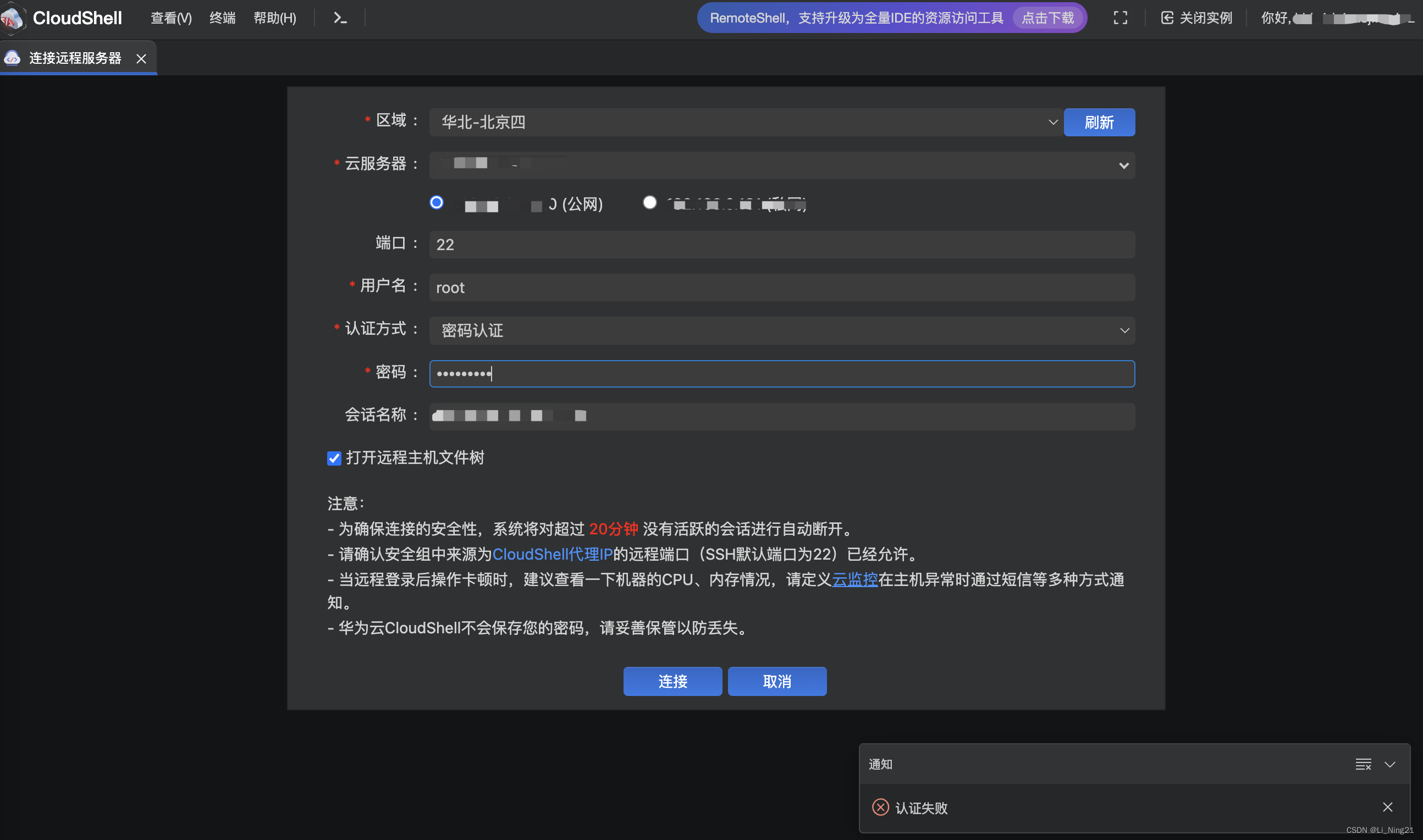Screen dimensions: 1423x840
Task: Open the 查看(V) menu
Action: 170,18
